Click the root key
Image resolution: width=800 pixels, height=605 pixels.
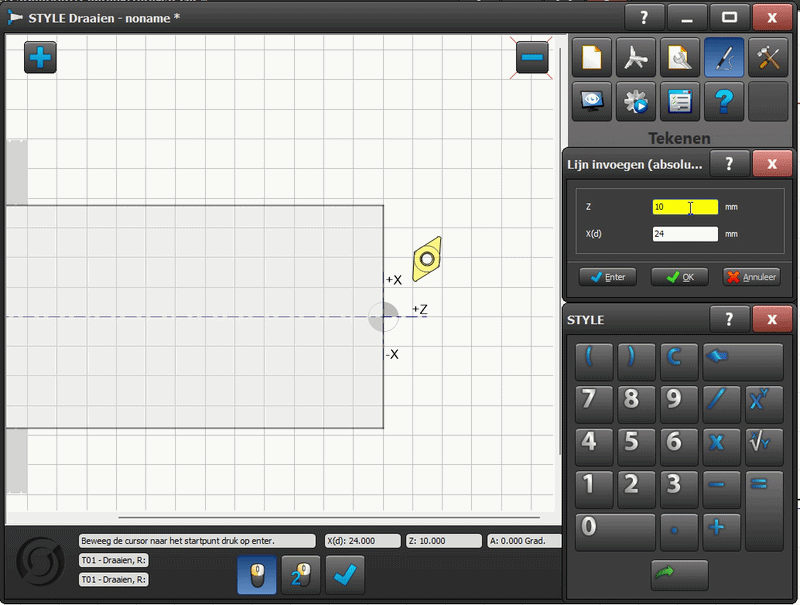point(764,447)
